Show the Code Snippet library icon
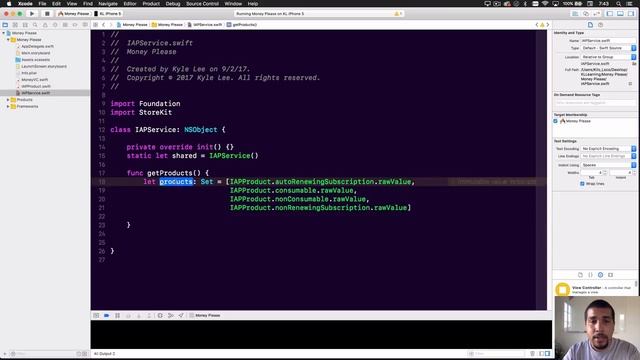Image resolution: width=640 pixels, height=360 pixels. point(590,275)
